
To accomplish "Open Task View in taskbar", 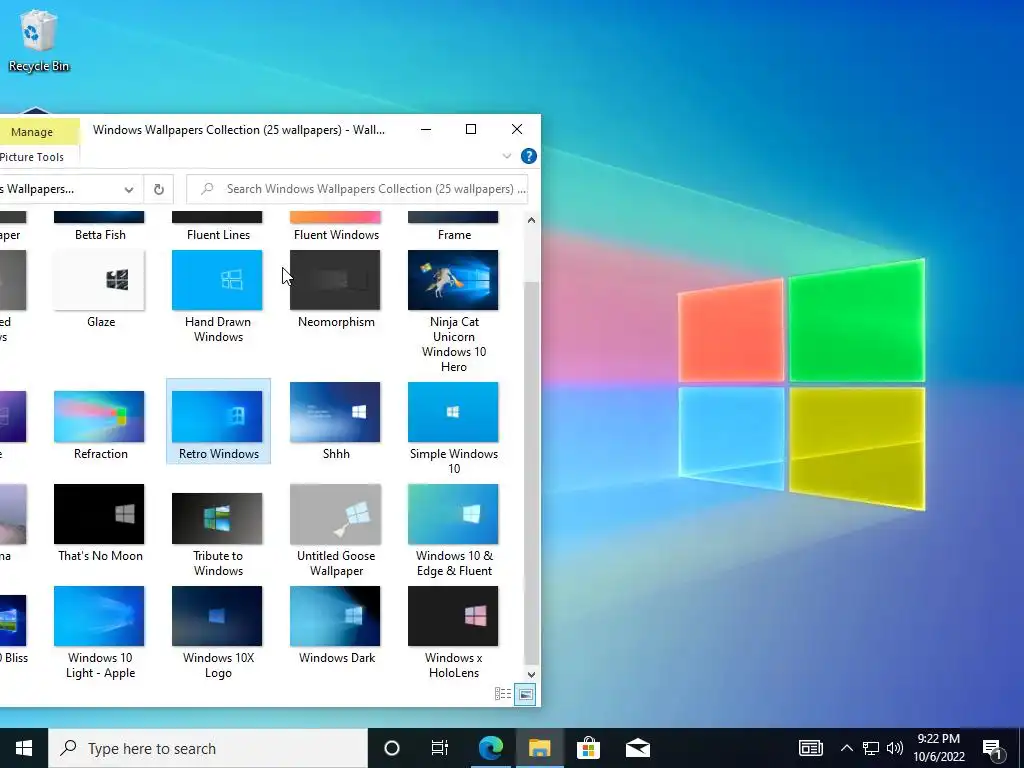I will pyautogui.click(x=440, y=748).
